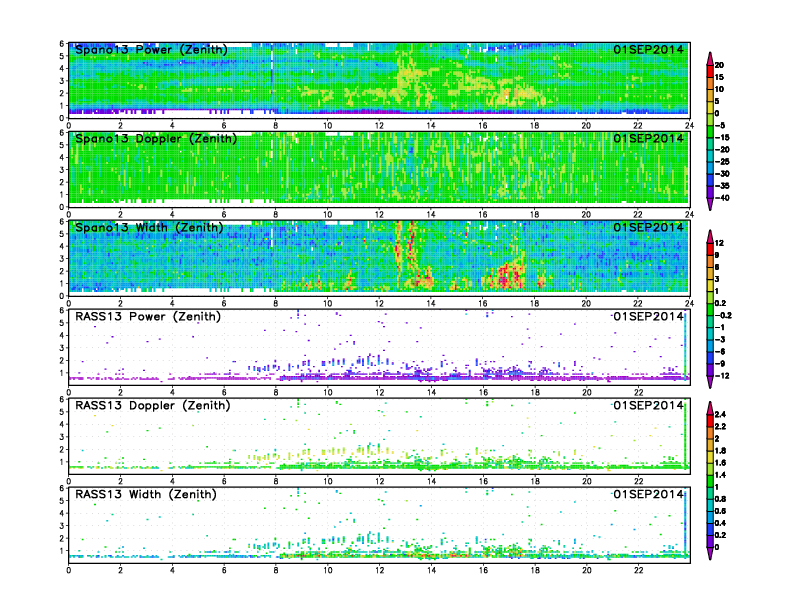This screenshot has width=792, height=612.
Task: Click the RASS13 Doppler (Zenith) panel title
Action: (x=153, y=405)
